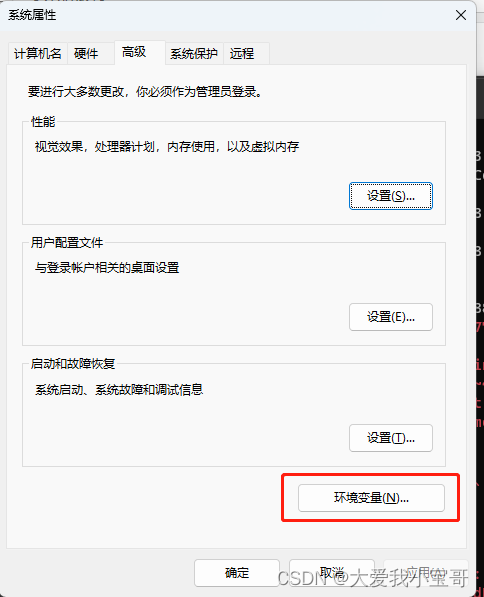Click the 与登录帐户相关的桌面设置 description text
Image resolution: width=484 pixels, height=597 pixels.
click(107, 268)
